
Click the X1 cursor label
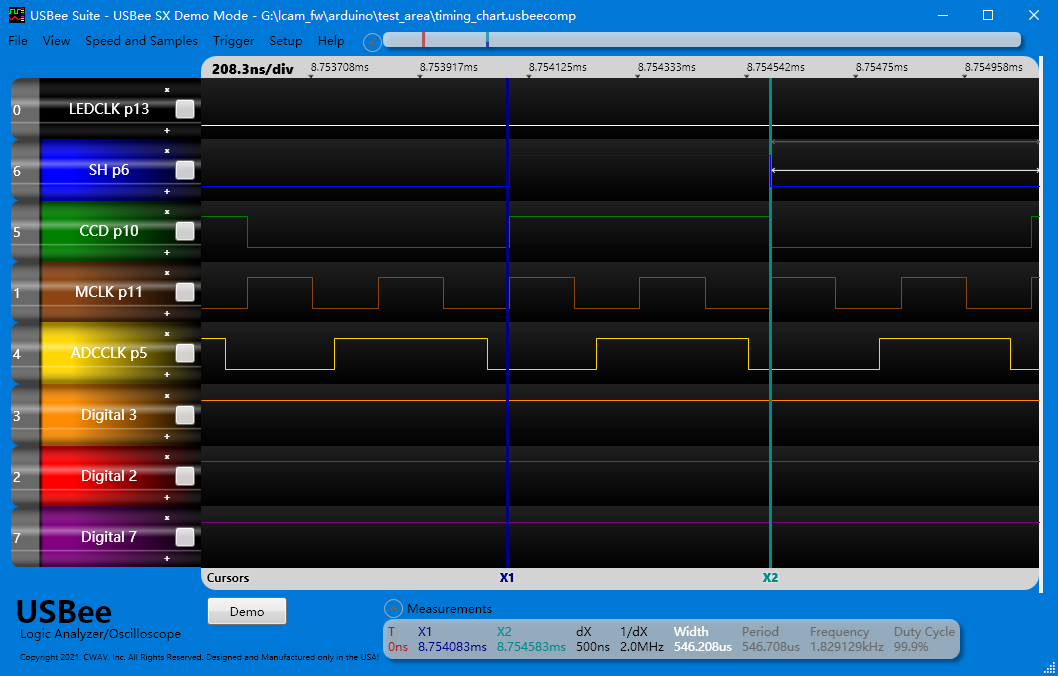coord(507,578)
